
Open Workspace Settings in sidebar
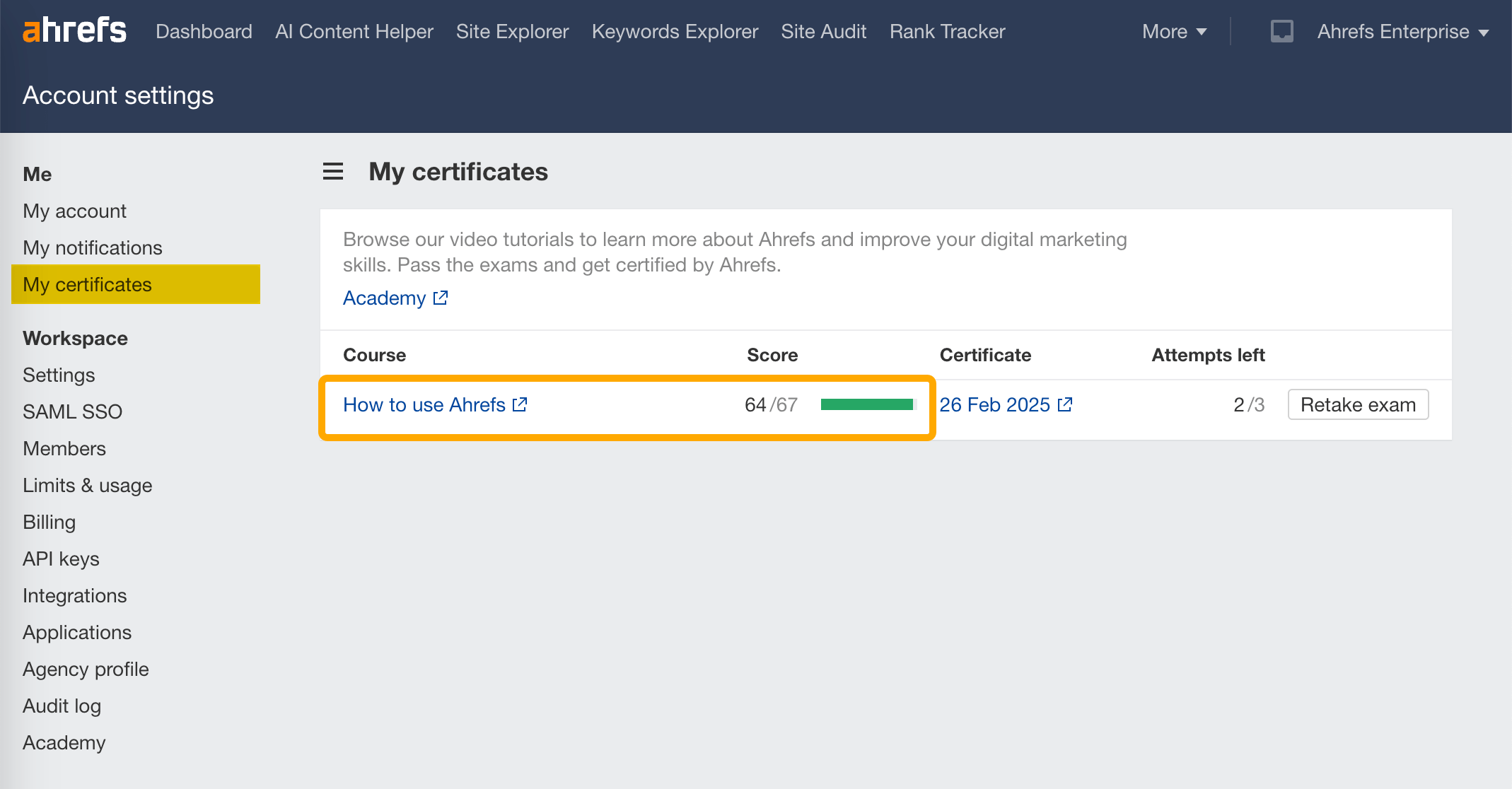59,375
